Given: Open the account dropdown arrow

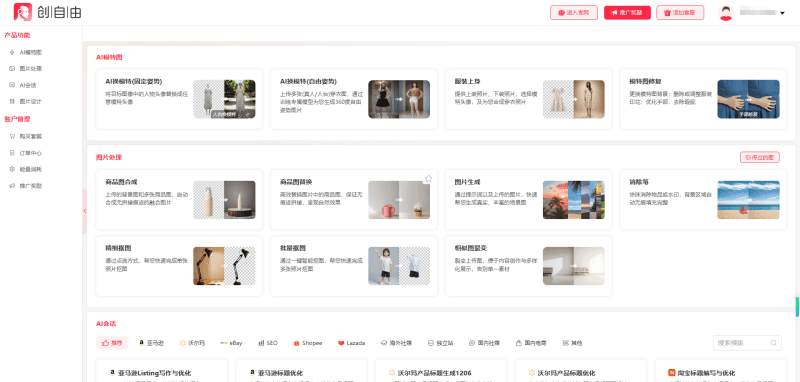Looking at the screenshot, I should click(x=782, y=13).
